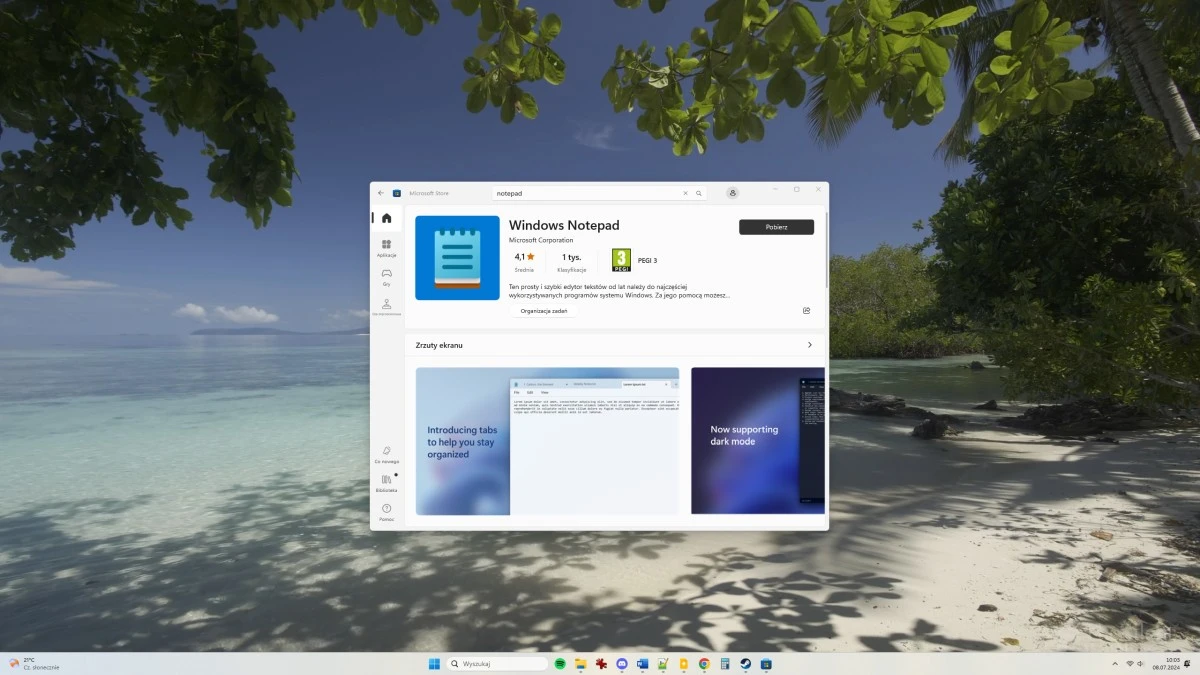Screen dimensions: 1200x675
Task: Open your Biblioteka in the Store sidebar
Action: tap(386, 483)
